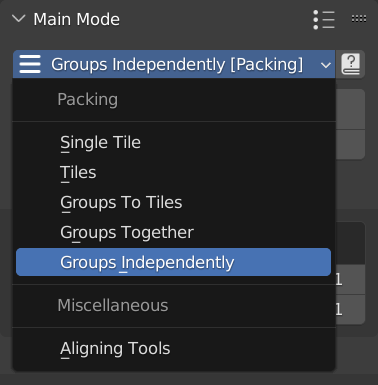Image resolution: width=378 pixels, height=385 pixels.
Task: Click the first partially hidden field showing 1
Action: pyautogui.click(x=350, y=280)
